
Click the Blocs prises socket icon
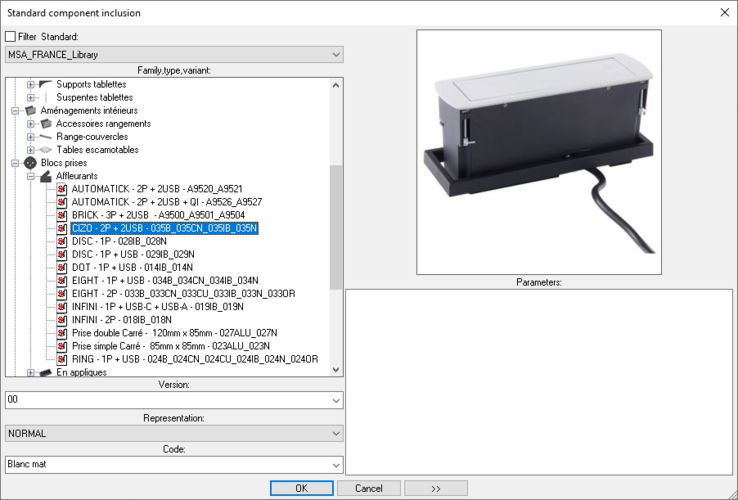click(x=29, y=163)
